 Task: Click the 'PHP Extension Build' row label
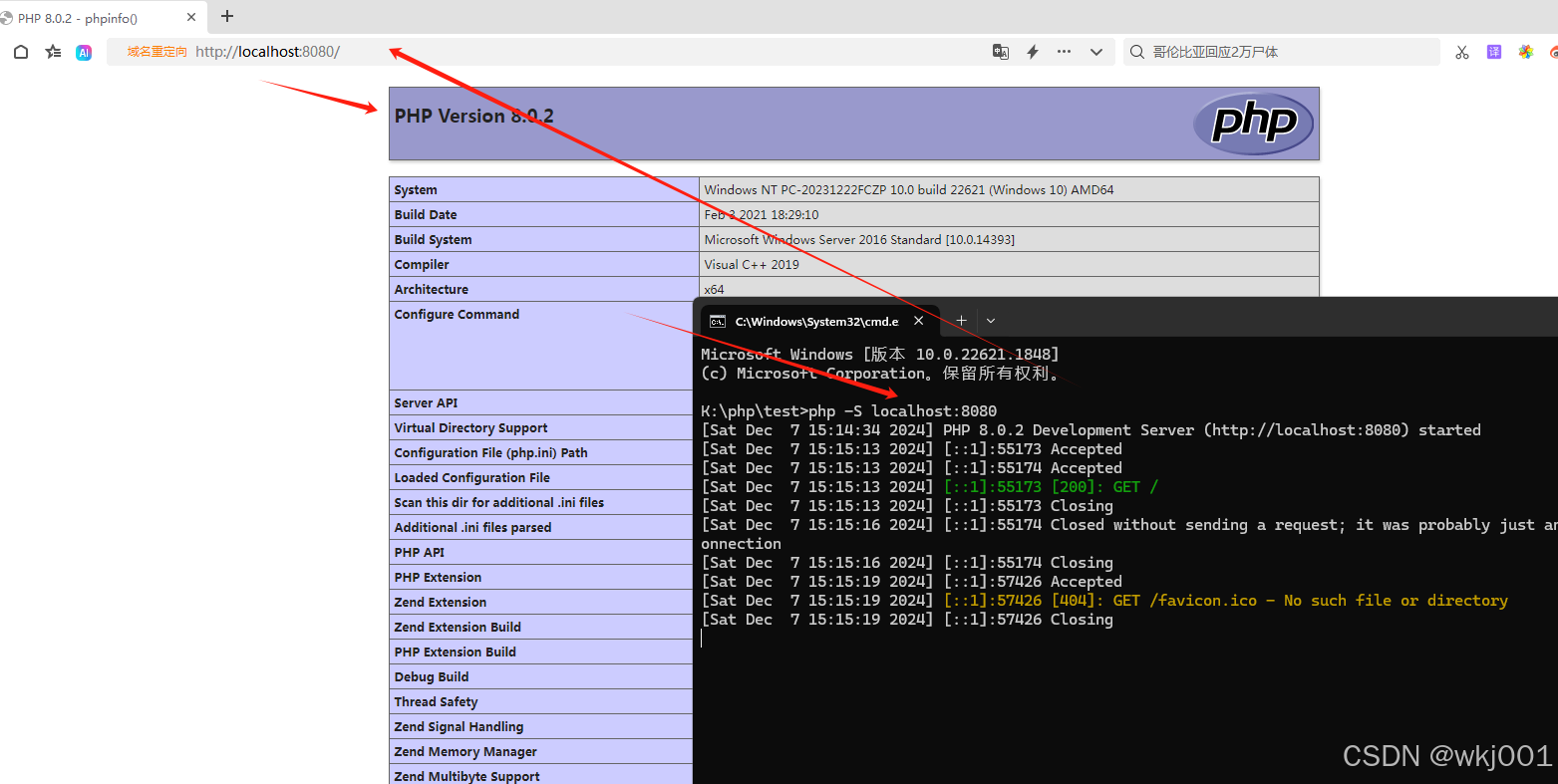(455, 653)
